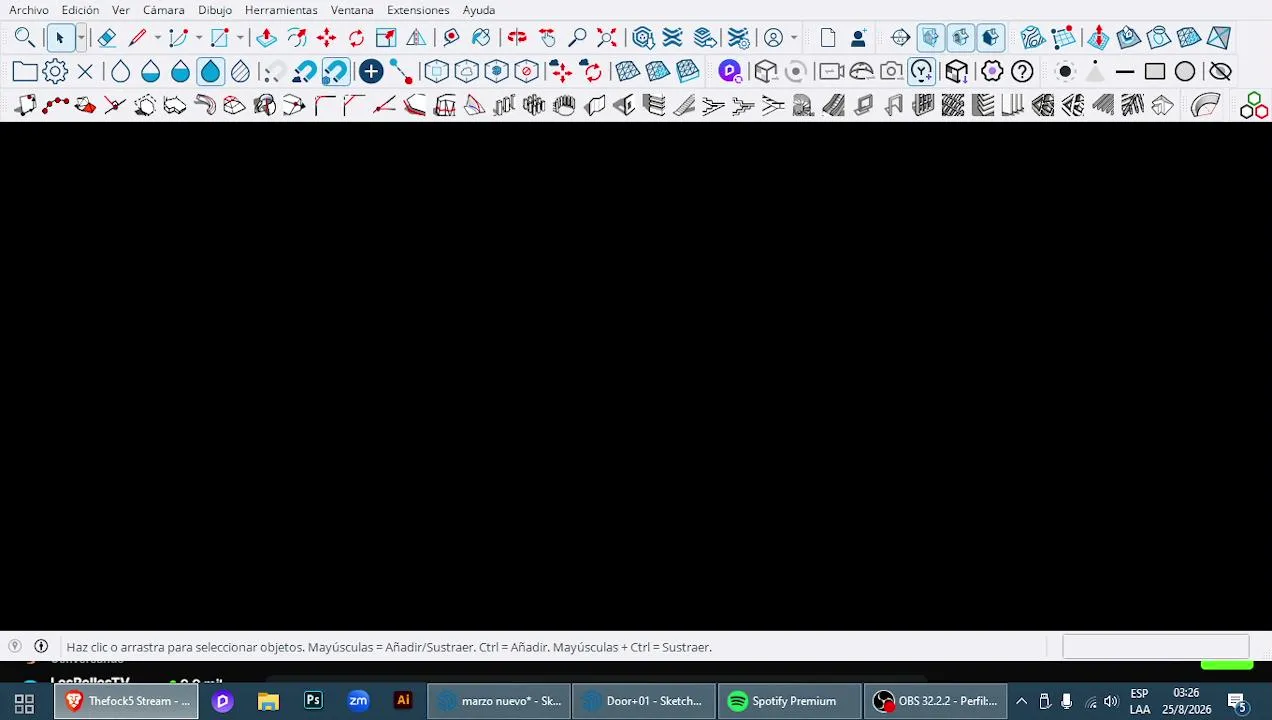The width and height of the screenshot is (1272, 720).
Task: Activate the Orbit camera tool
Action: pyautogui.click(x=517, y=38)
